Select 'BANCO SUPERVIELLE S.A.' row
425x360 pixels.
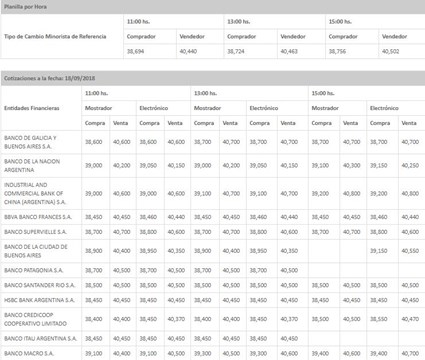212,232
